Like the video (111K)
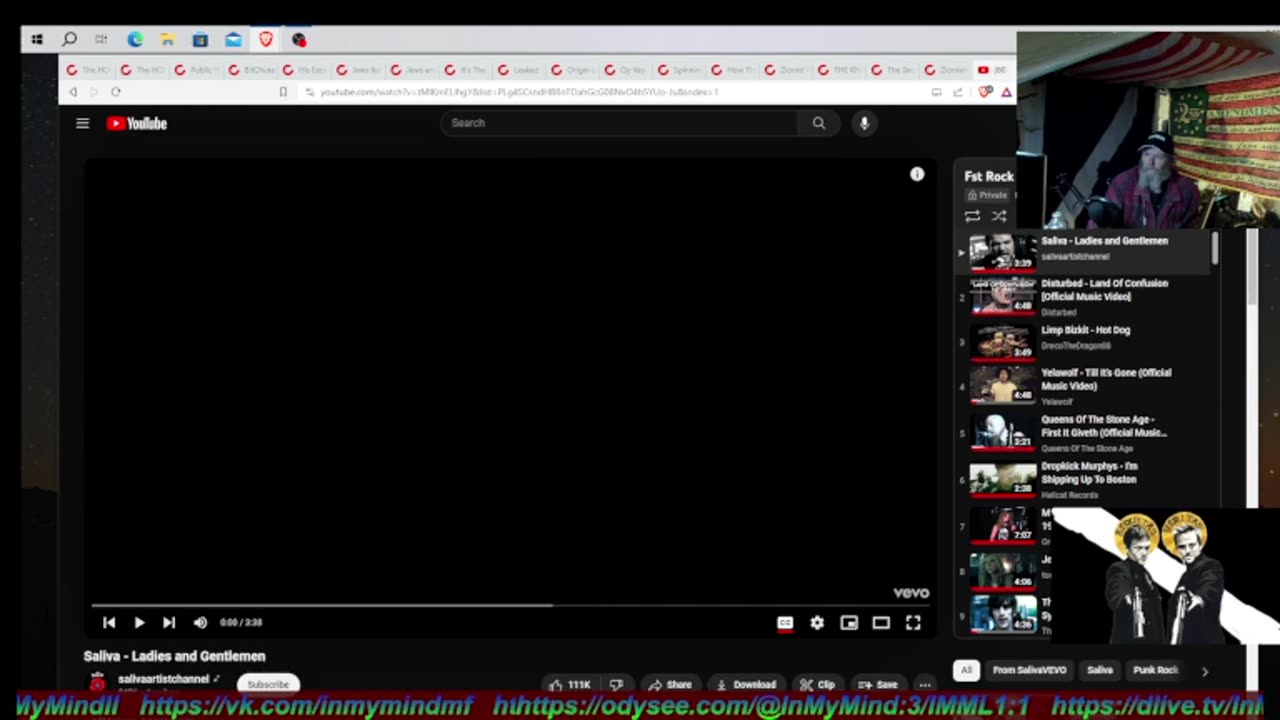 point(570,685)
